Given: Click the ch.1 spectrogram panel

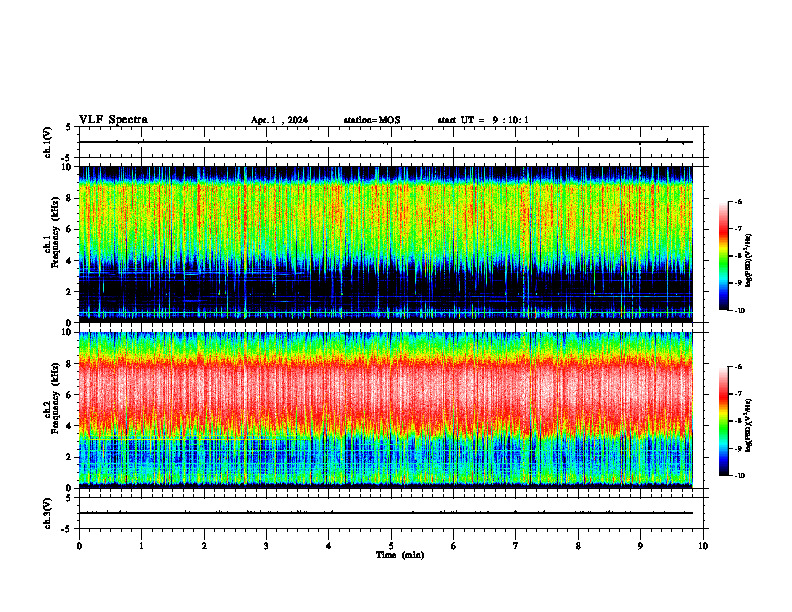Looking at the screenshot, I should click(x=386, y=244).
